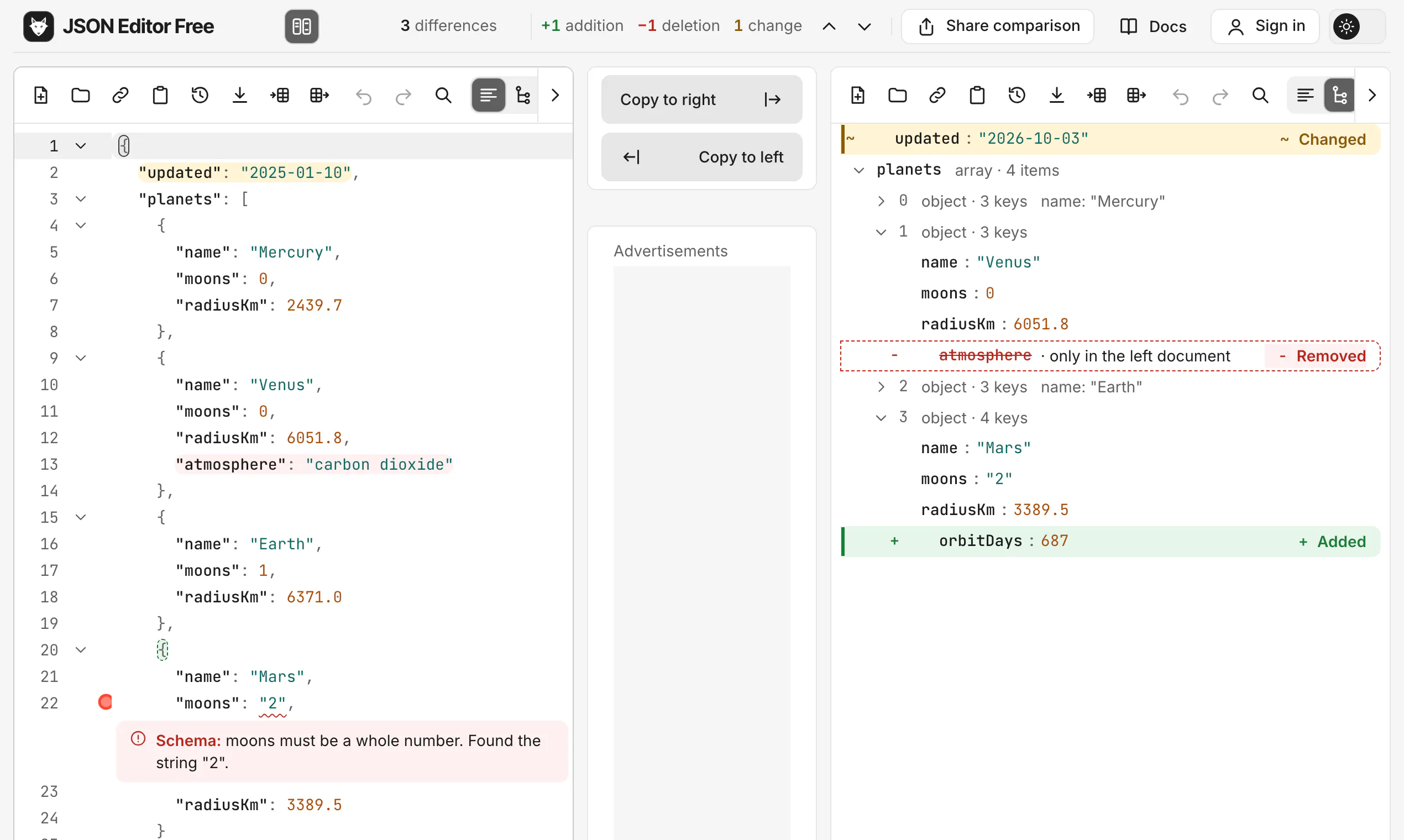Load from URL link icon in right editor
The height and width of the screenshot is (840, 1404).
[937, 95]
